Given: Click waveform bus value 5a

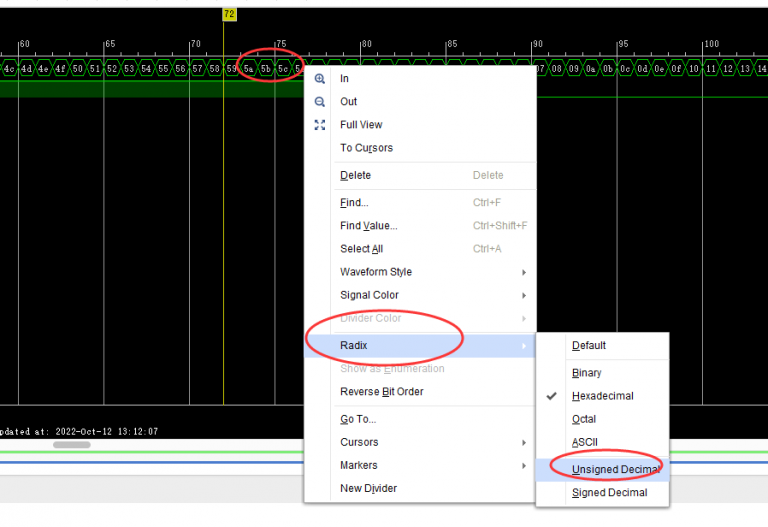Looking at the screenshot, I should (248, 68).
